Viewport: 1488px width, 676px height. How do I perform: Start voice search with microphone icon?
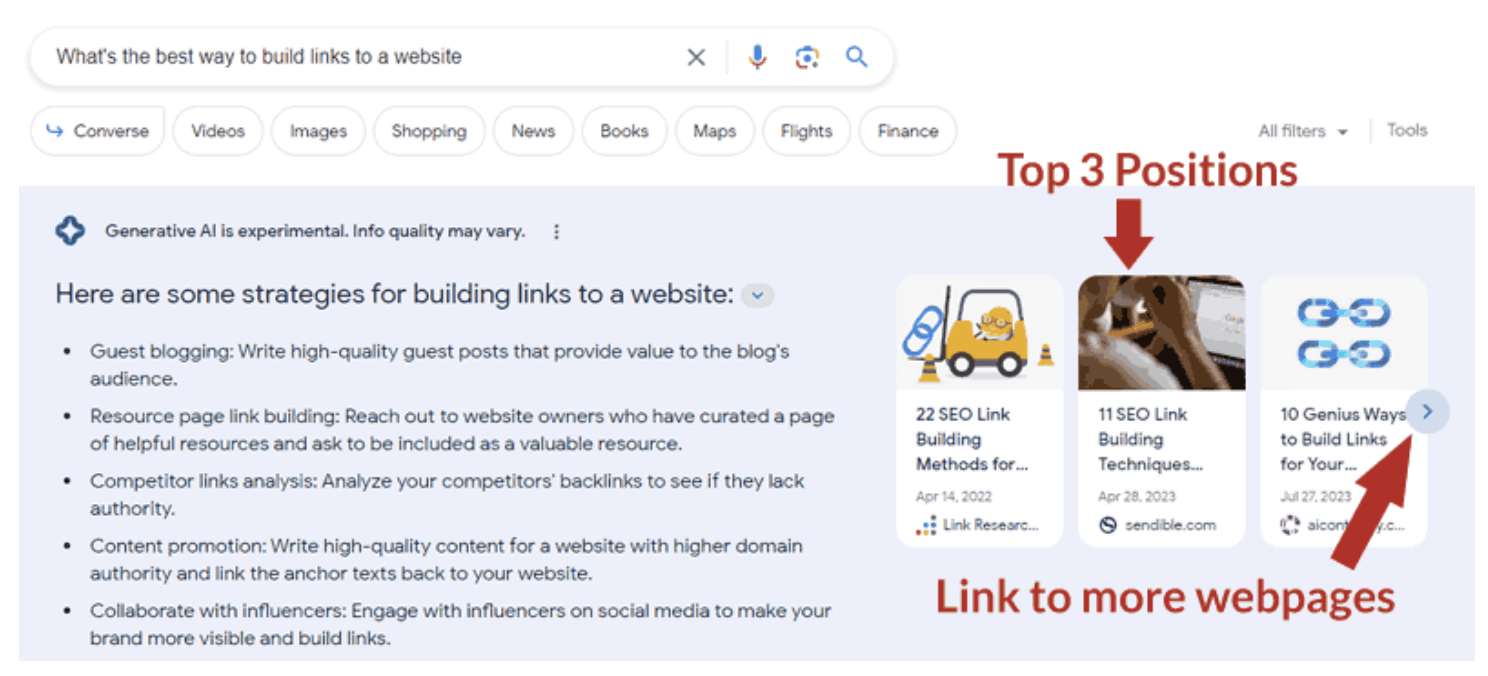[757, 57]
